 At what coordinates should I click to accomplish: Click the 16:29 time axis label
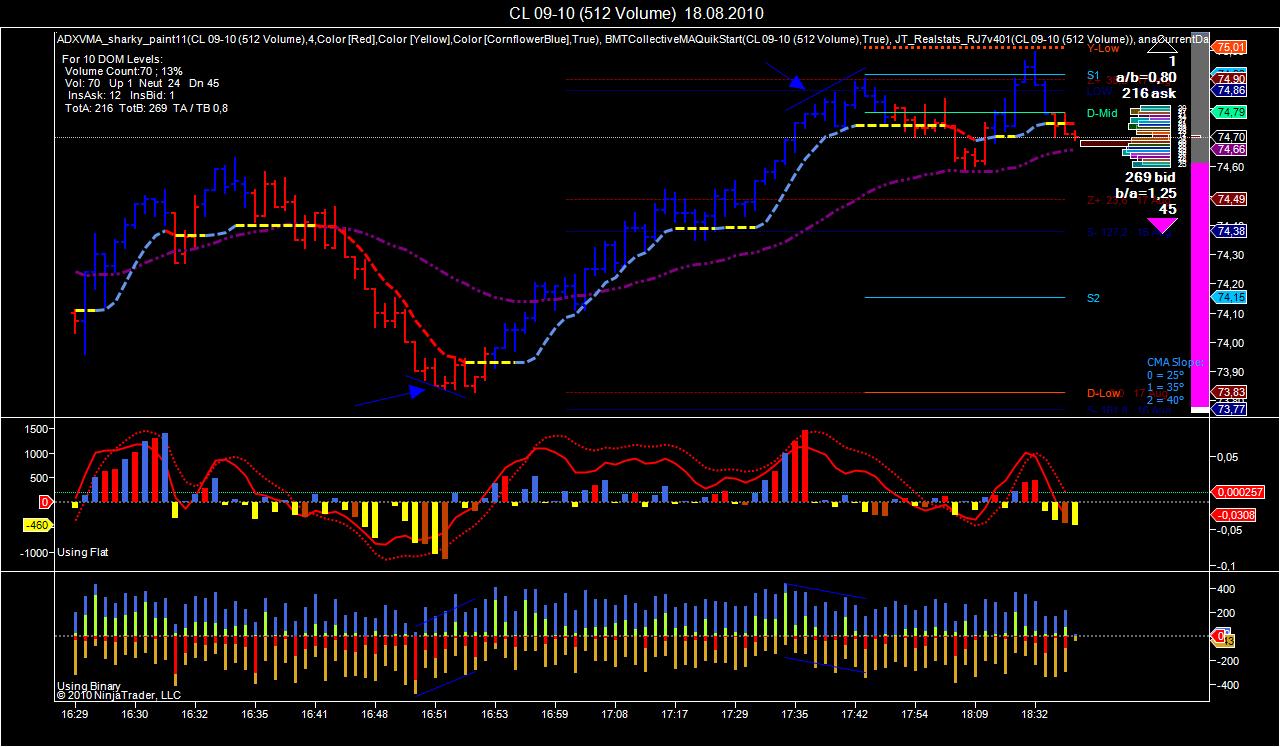[75, 715]
